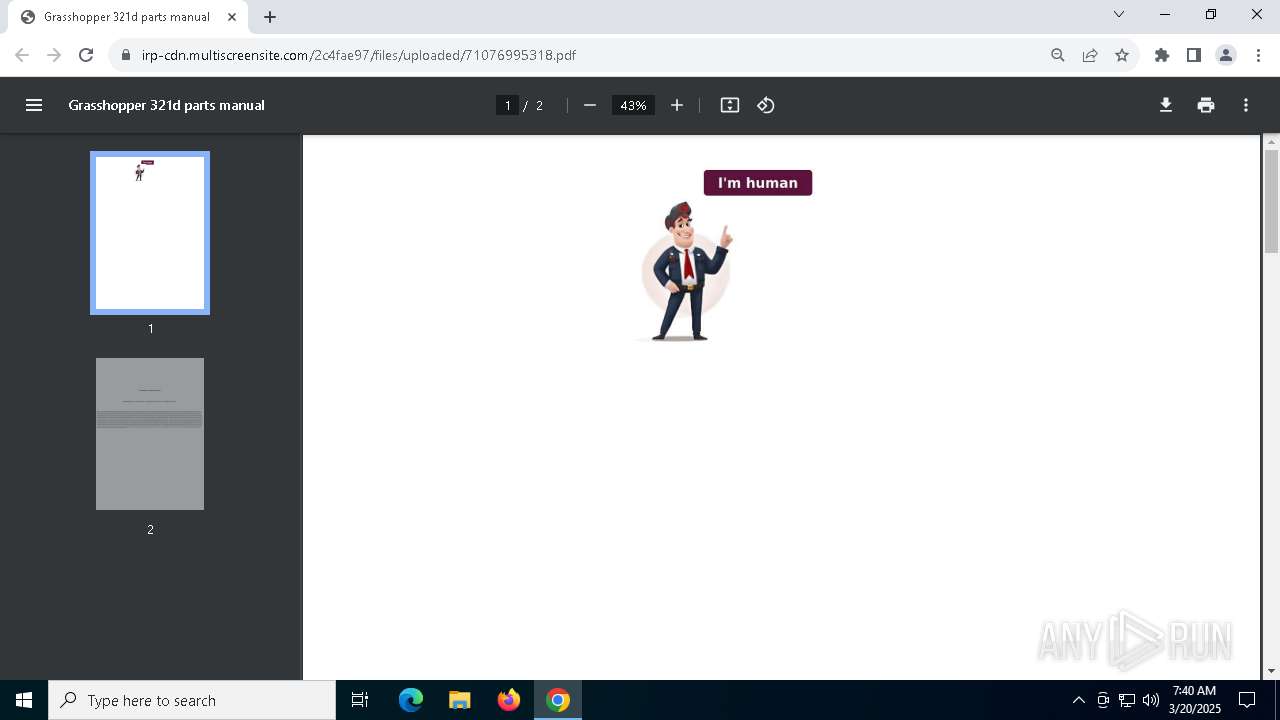Image resolution: width=1280 pixels, height=720 pixels.
Task: Select the Grasshopper 321d parts manual tab
Action: (128, 17)
